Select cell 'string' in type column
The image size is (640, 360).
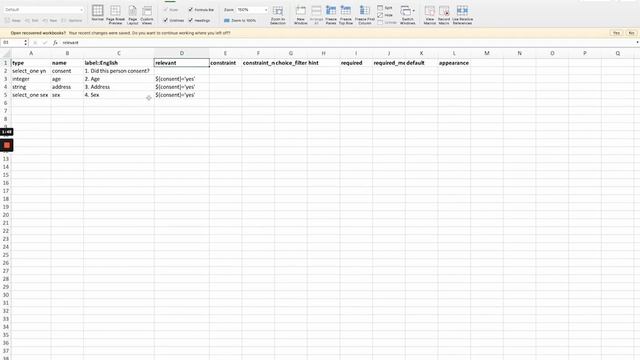[x=31, y=87]
